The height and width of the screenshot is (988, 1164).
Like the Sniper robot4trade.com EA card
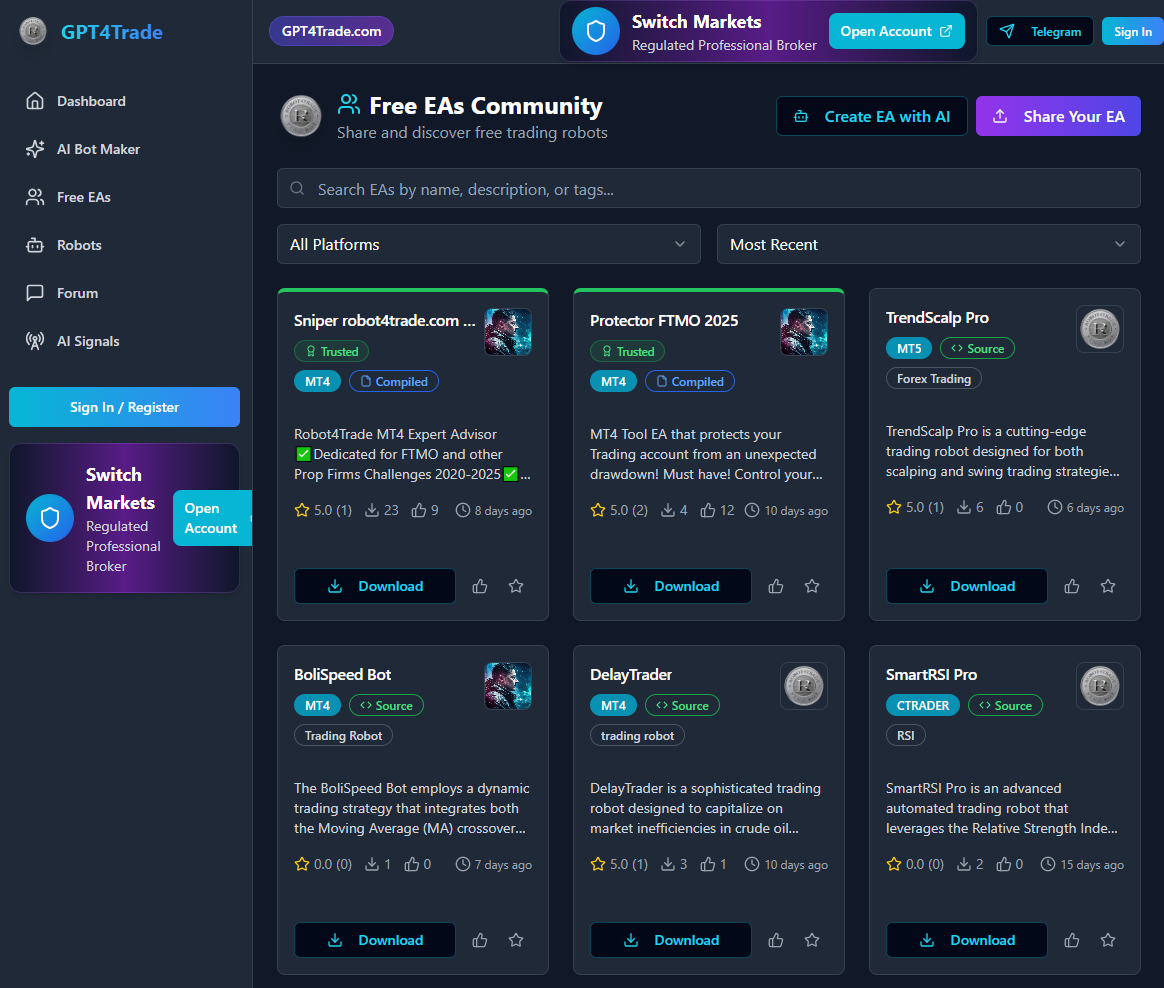coord(480,586)
